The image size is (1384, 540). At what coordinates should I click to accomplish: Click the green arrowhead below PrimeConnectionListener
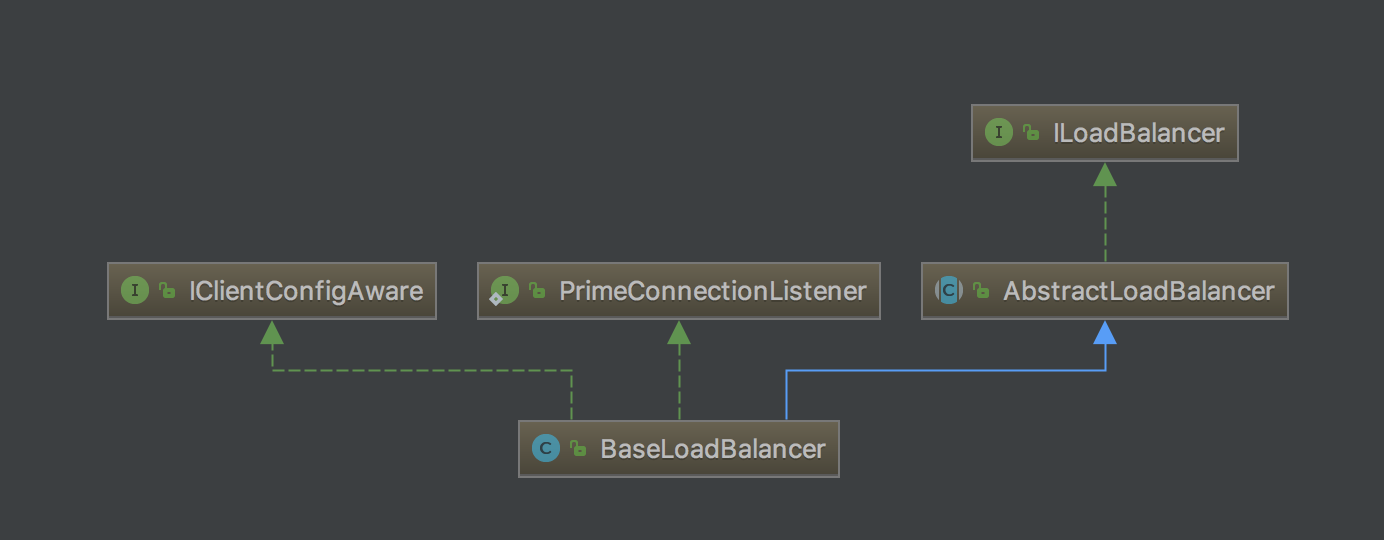[x=679, y=333]
